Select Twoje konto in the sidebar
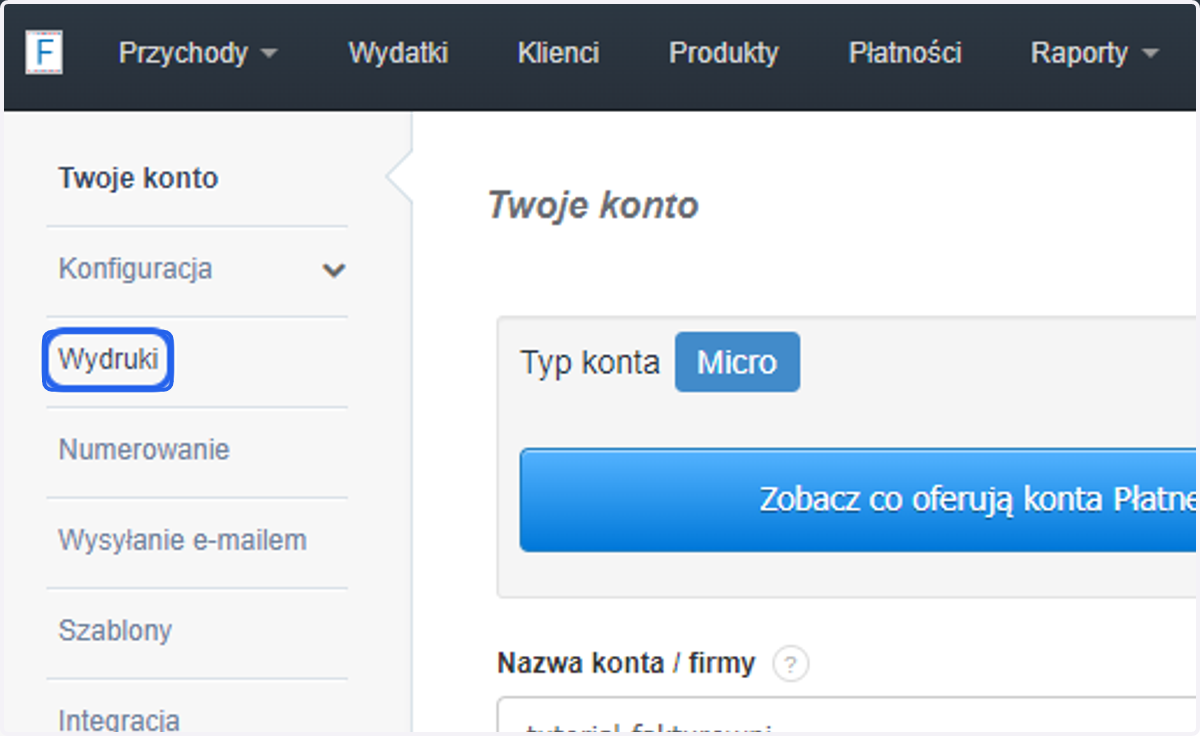 pyautogui.click(x=138, y=179)
